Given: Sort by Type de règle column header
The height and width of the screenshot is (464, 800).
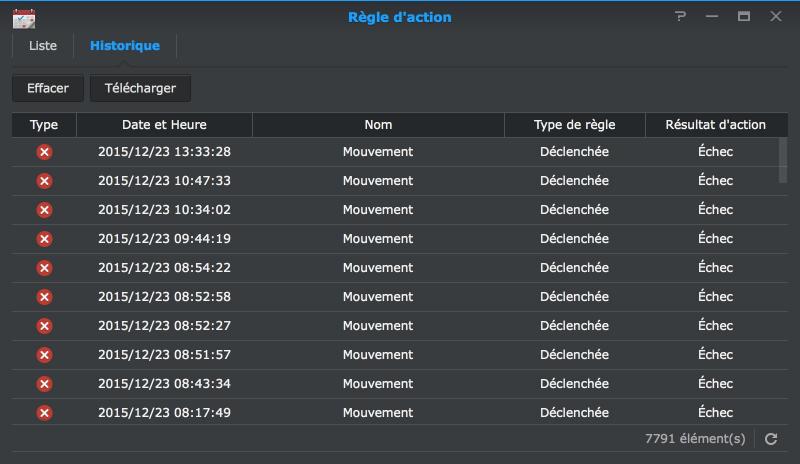Looking at the screenshot, I should [574, 125].
